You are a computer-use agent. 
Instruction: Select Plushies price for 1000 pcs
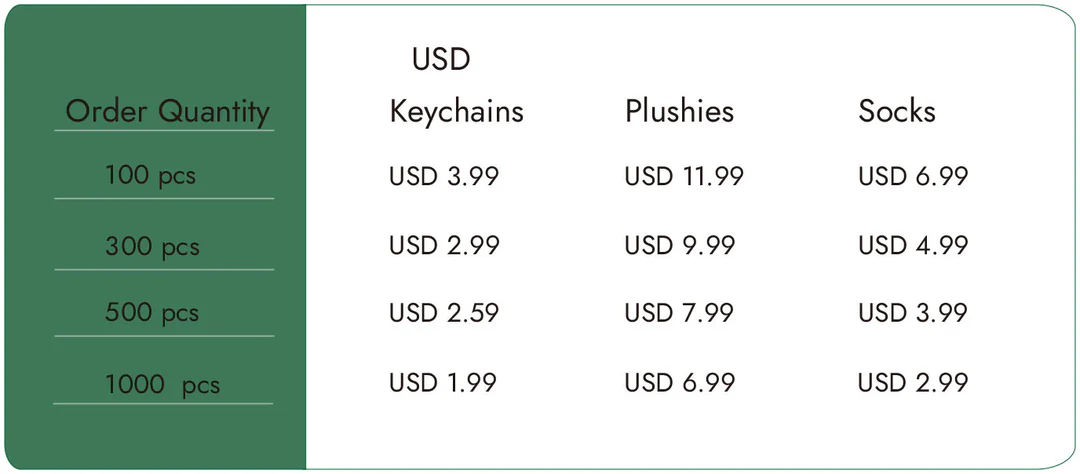tap(679, 382)
